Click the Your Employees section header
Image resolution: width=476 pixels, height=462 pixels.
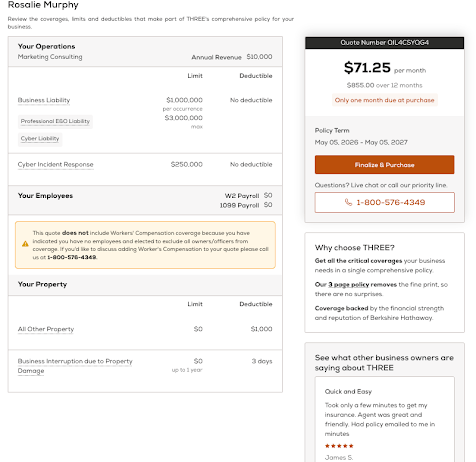(145, 200)
